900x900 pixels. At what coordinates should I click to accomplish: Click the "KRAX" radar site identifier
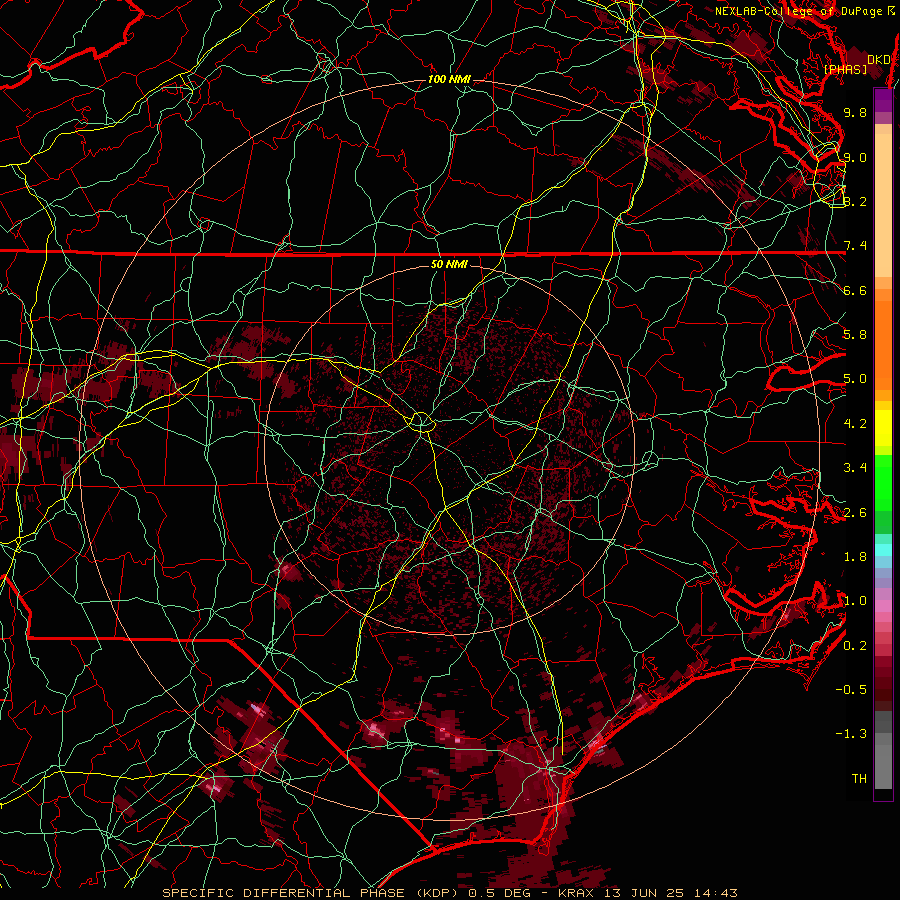coord(576,893)
